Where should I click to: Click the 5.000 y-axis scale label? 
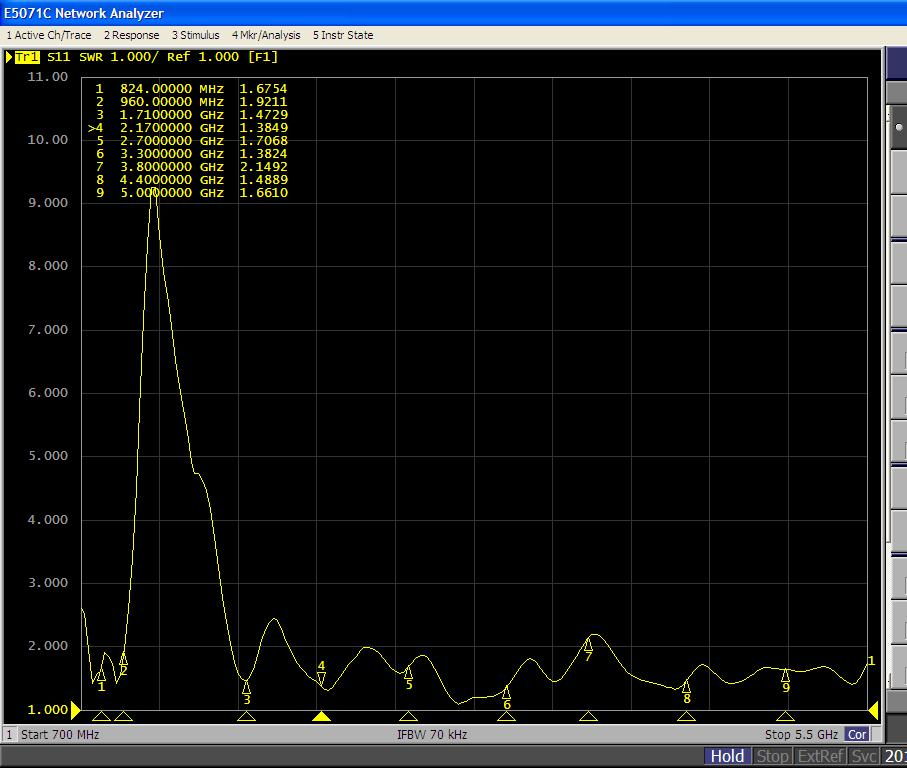pyautogui.click(x=47, y=456)
